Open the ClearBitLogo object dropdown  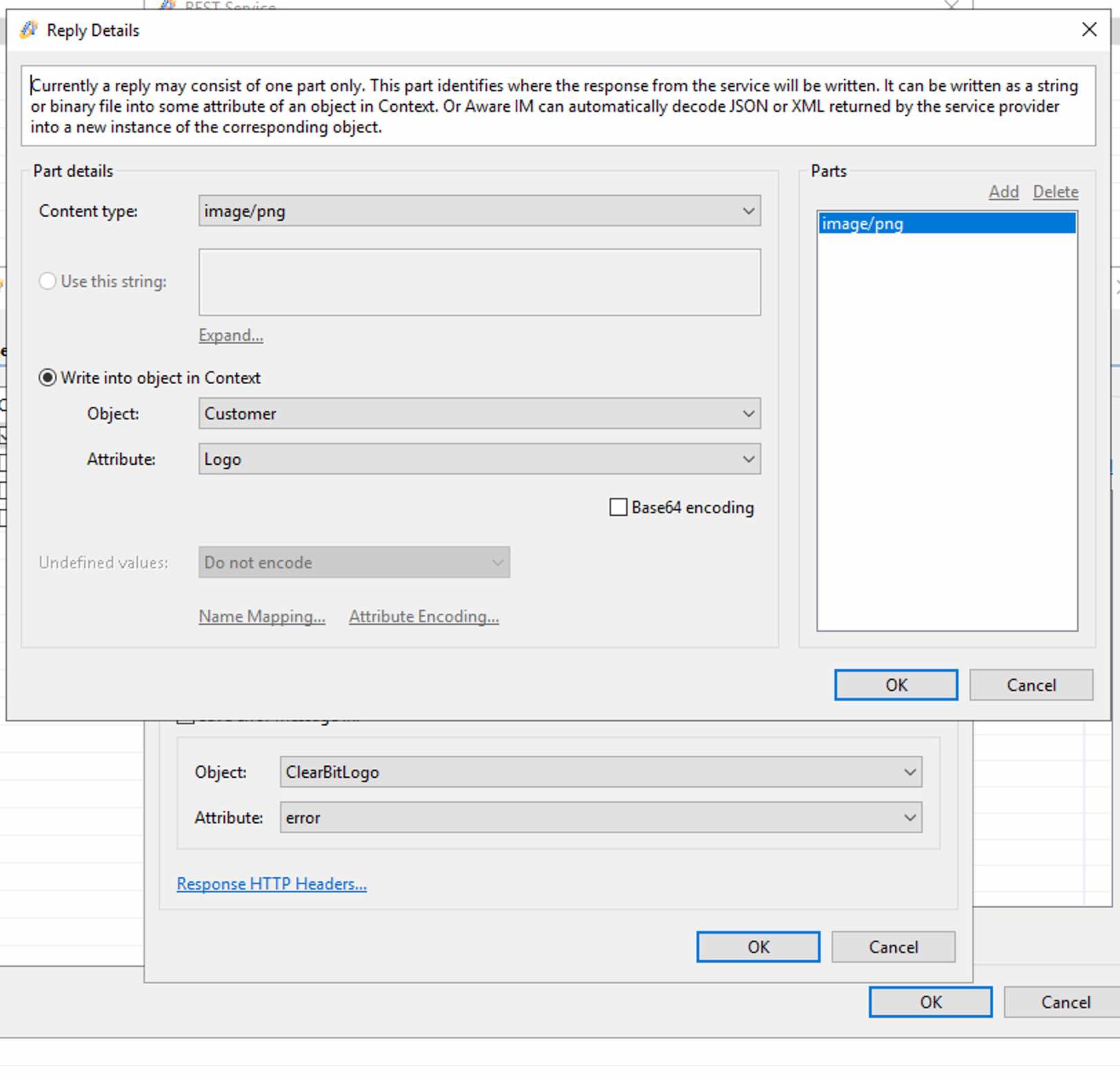601,772
